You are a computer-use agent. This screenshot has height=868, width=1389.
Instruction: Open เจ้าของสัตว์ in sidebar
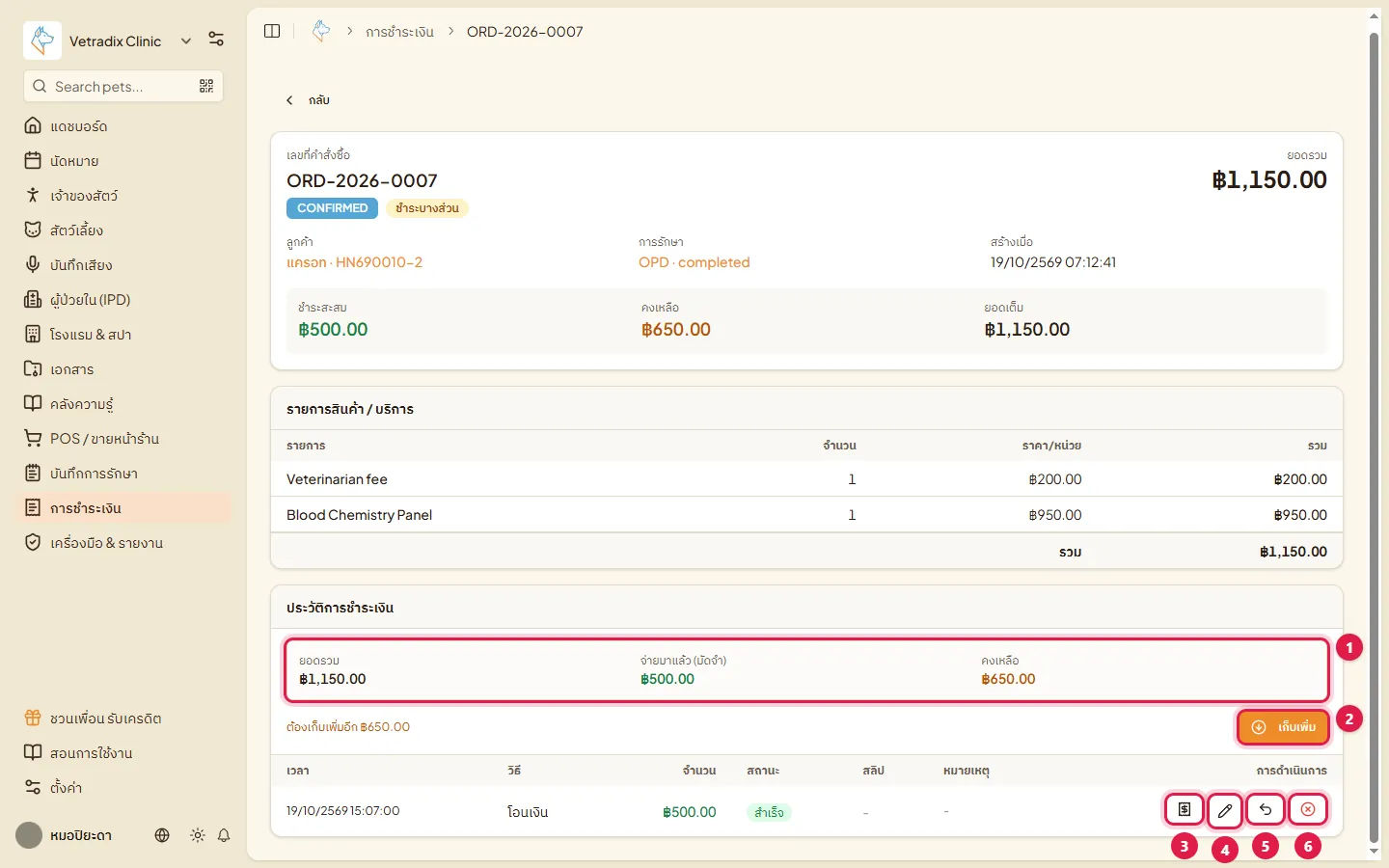coord(123,196)
